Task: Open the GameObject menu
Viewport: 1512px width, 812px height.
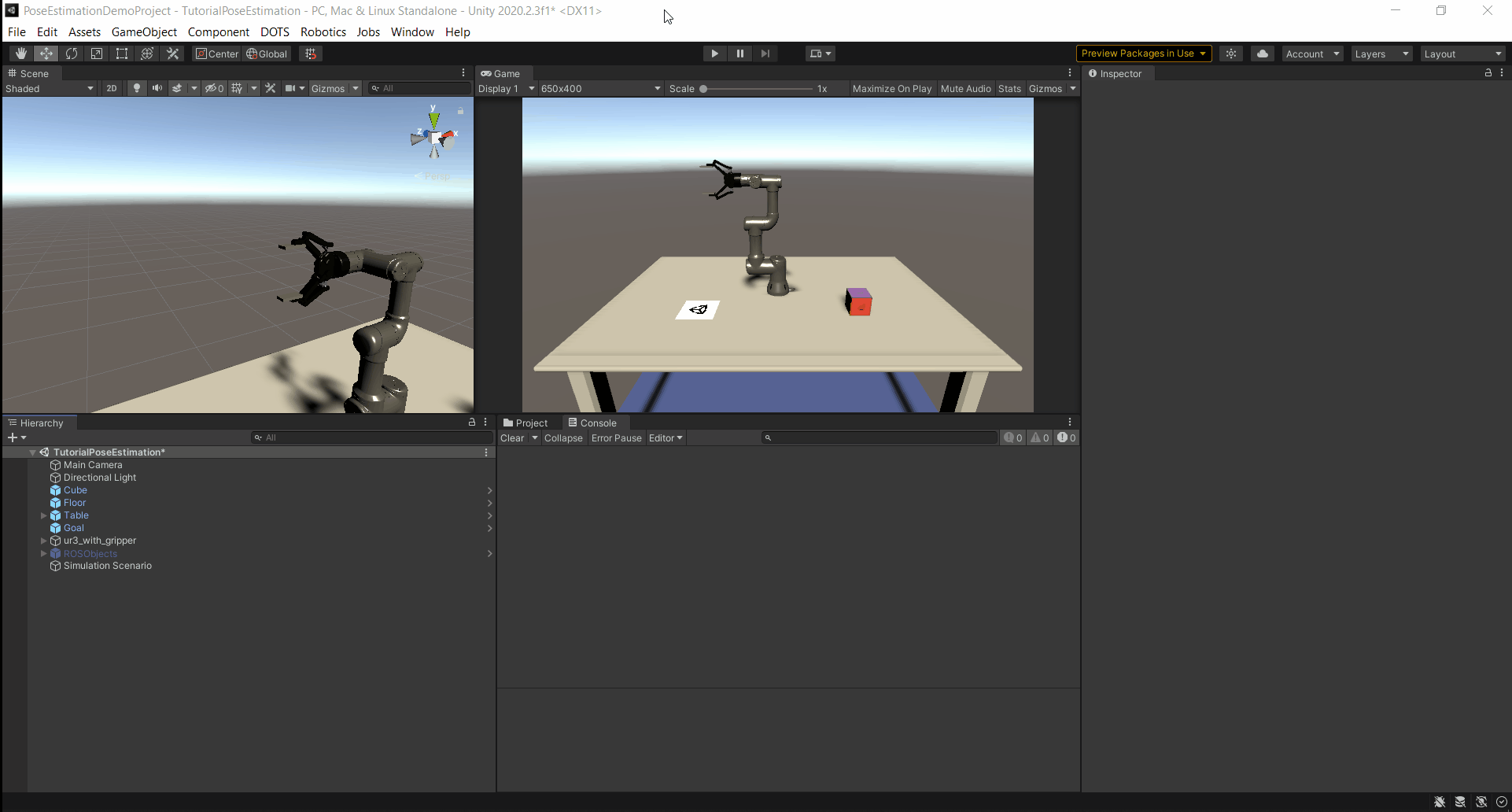Action: [x=144, y=31]
